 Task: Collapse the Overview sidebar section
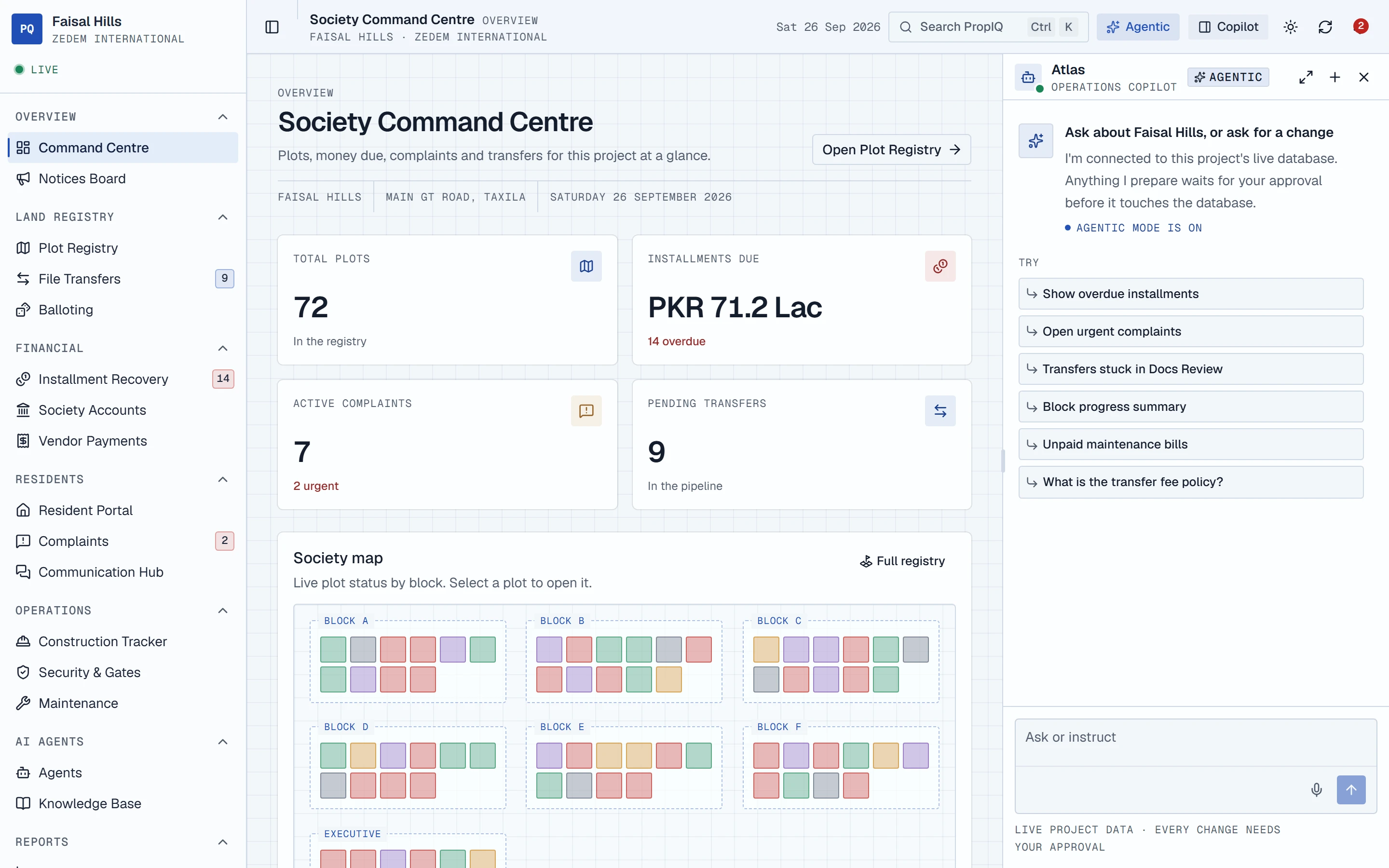[x=223, y=117]
